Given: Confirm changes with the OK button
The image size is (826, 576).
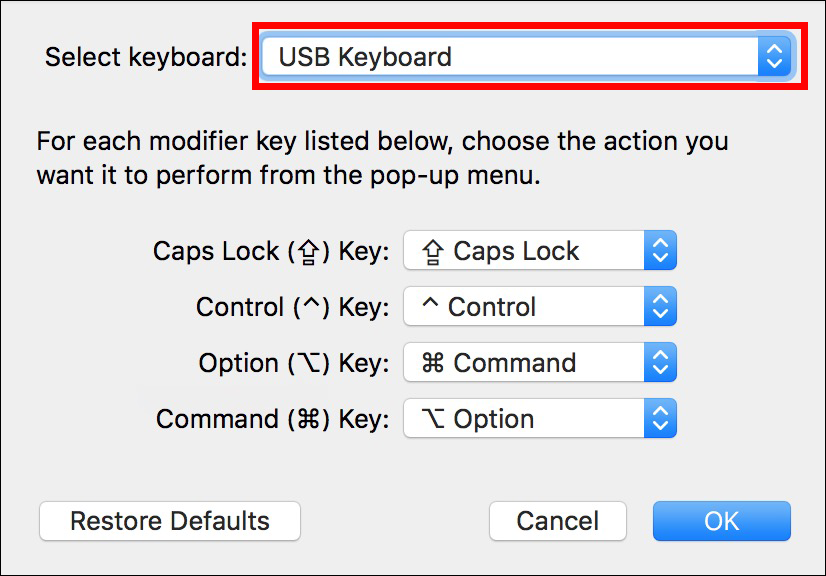Looking at the screenshot, I should click(722, 521).
